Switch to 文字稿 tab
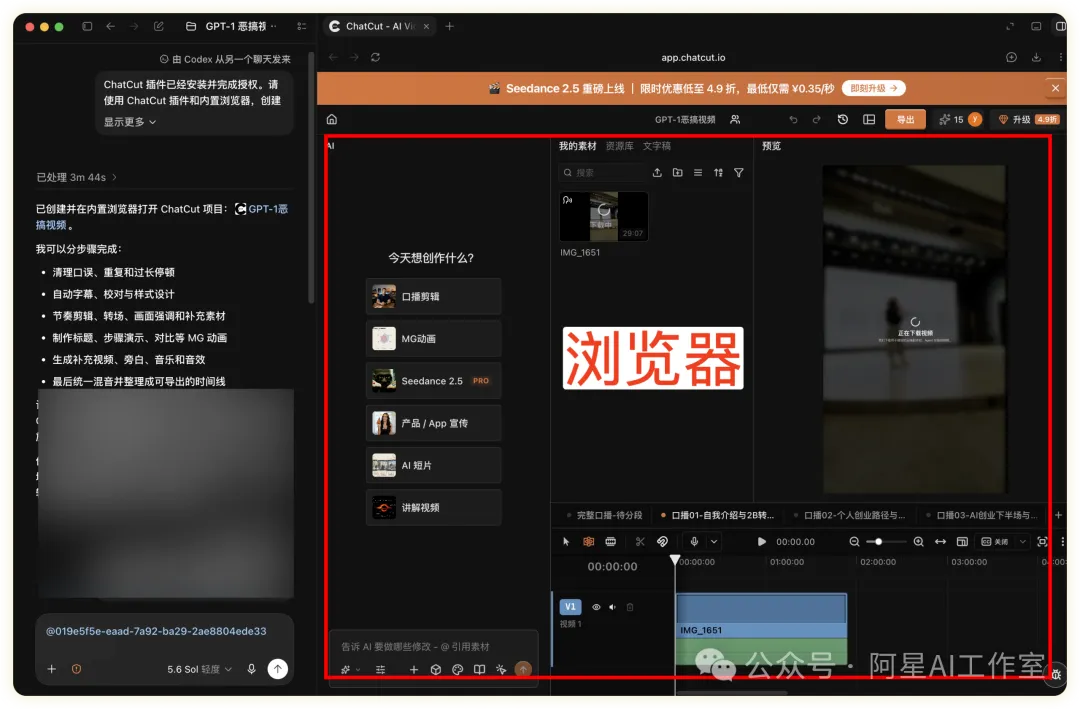The image size is (1080, 709). [656, 146]
